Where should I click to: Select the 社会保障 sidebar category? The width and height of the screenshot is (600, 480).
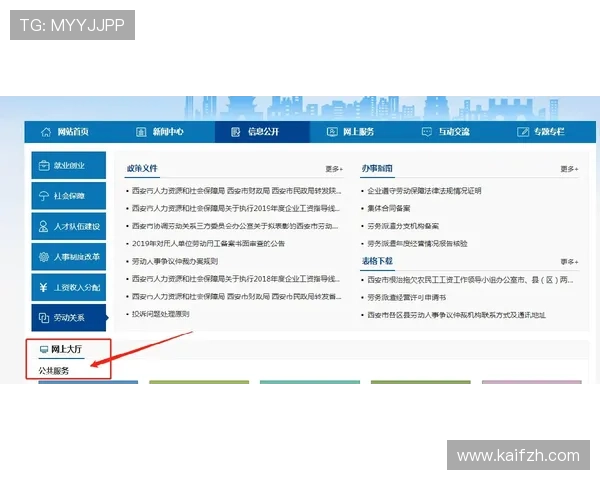(69, 196)
